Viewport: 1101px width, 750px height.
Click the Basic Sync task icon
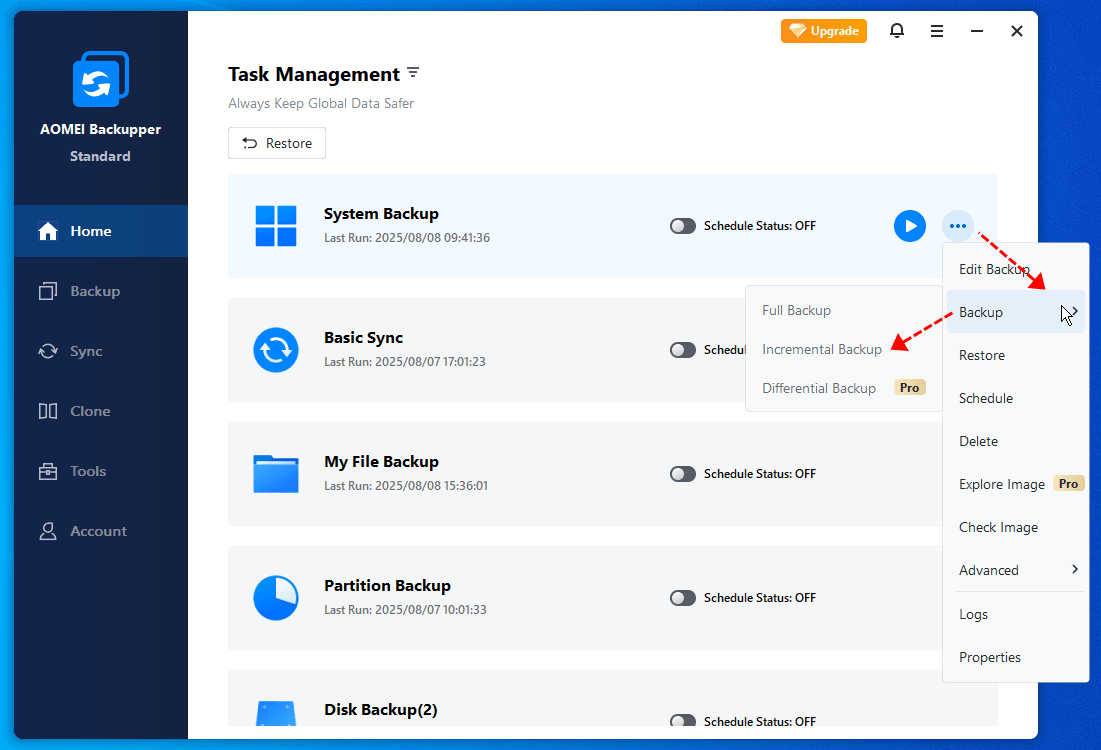pos(276,350)
